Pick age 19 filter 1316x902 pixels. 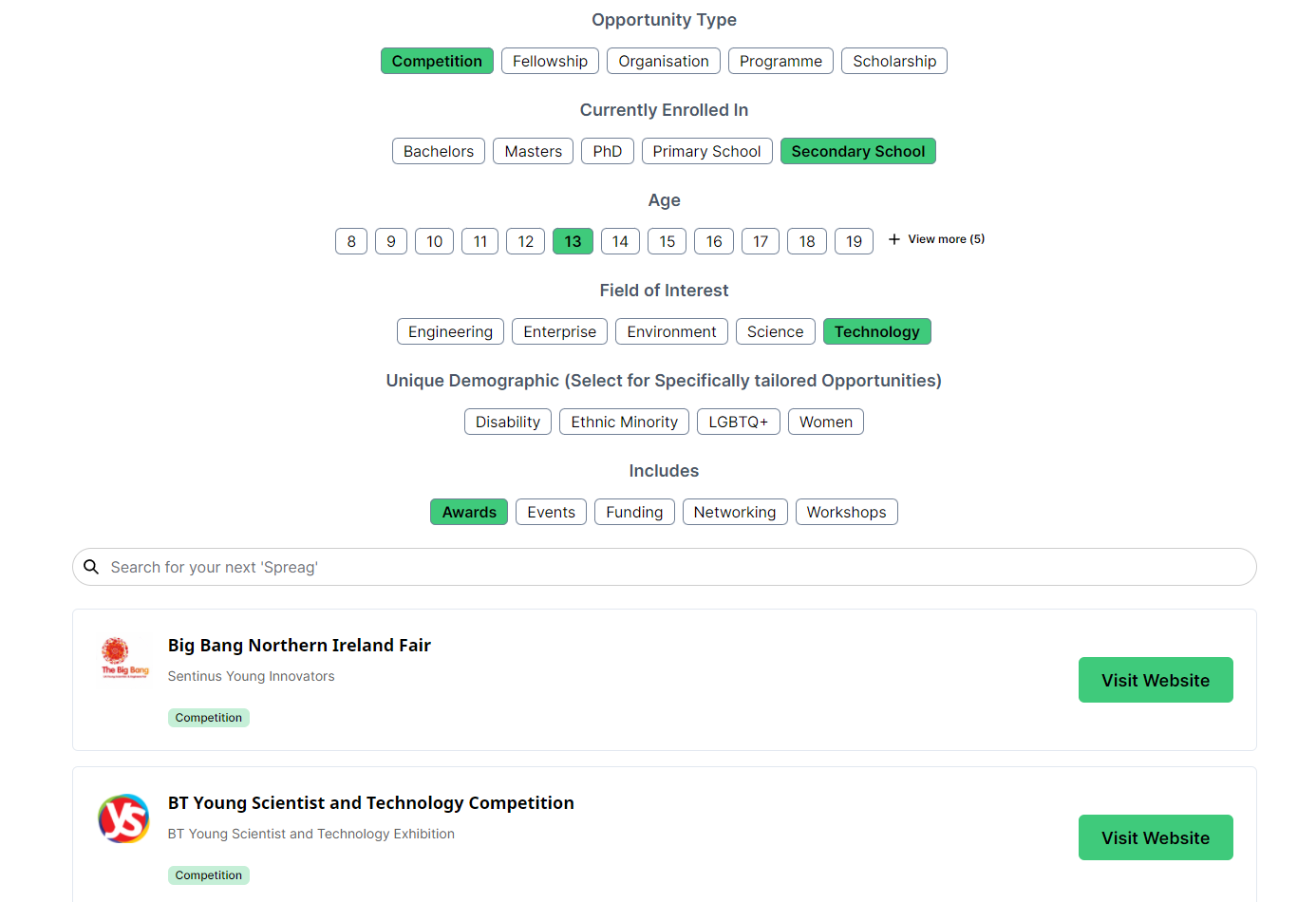pyautogui.click(x=854, y=241)
